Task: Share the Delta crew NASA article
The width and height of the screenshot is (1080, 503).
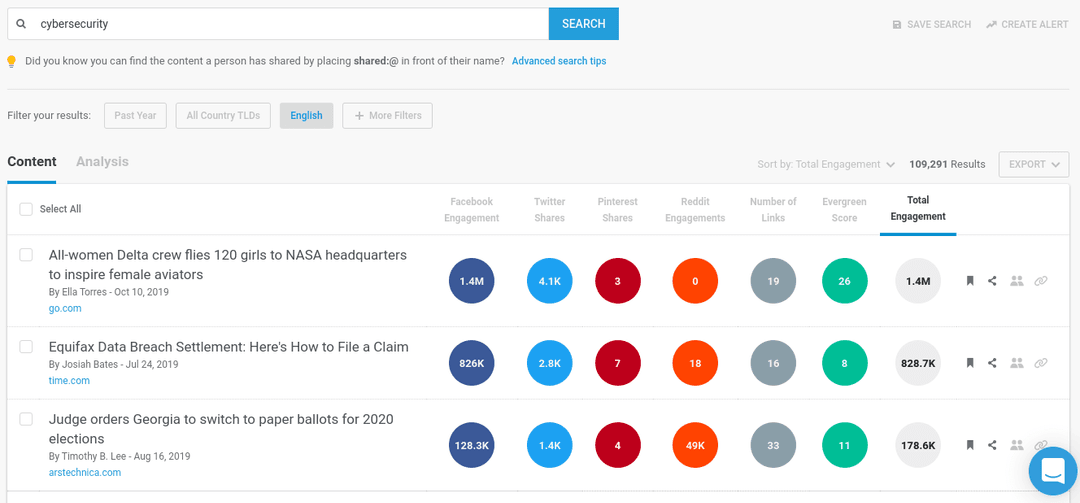Action: (x=992, y=281)
